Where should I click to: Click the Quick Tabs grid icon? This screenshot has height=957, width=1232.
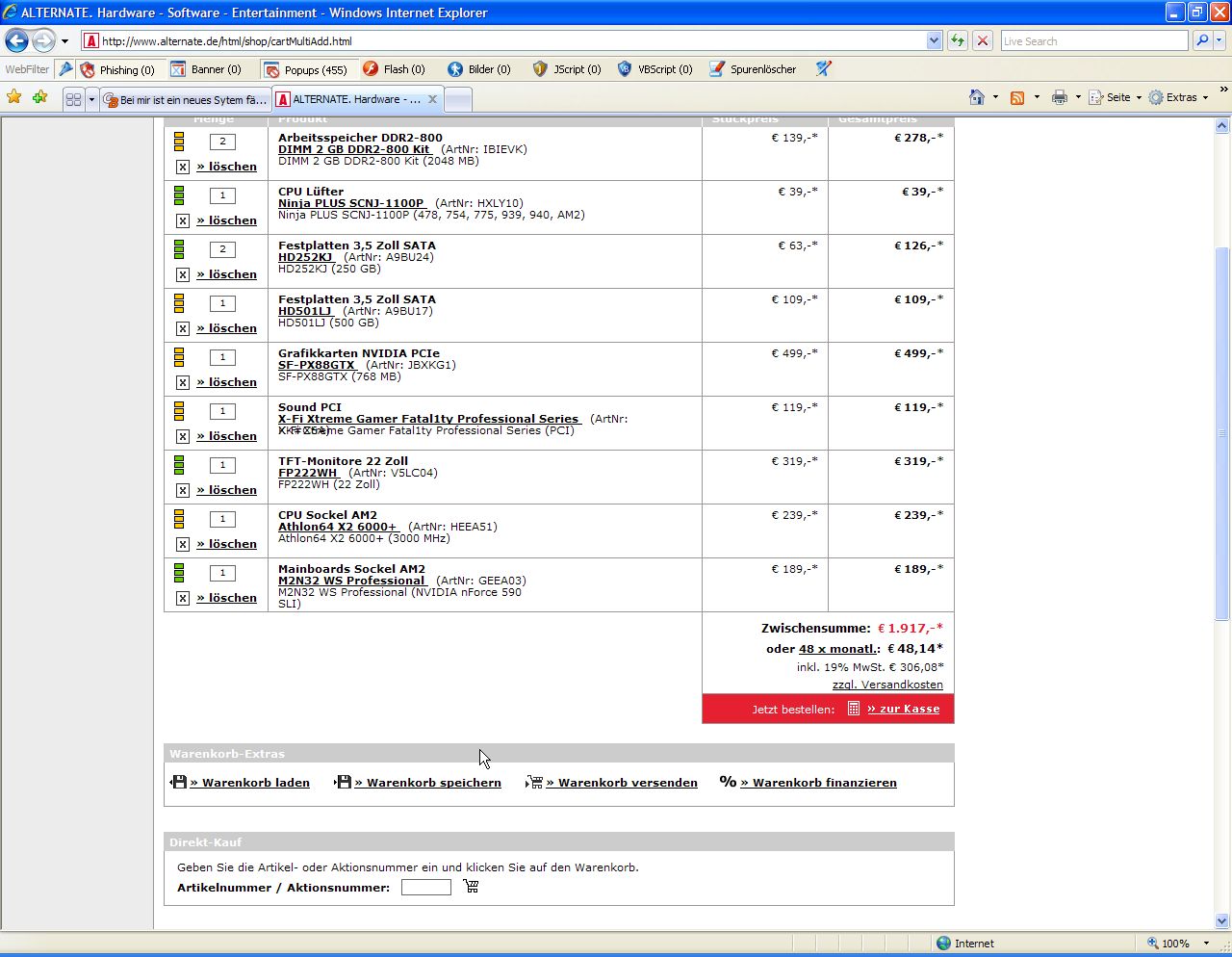click(73, 99)
